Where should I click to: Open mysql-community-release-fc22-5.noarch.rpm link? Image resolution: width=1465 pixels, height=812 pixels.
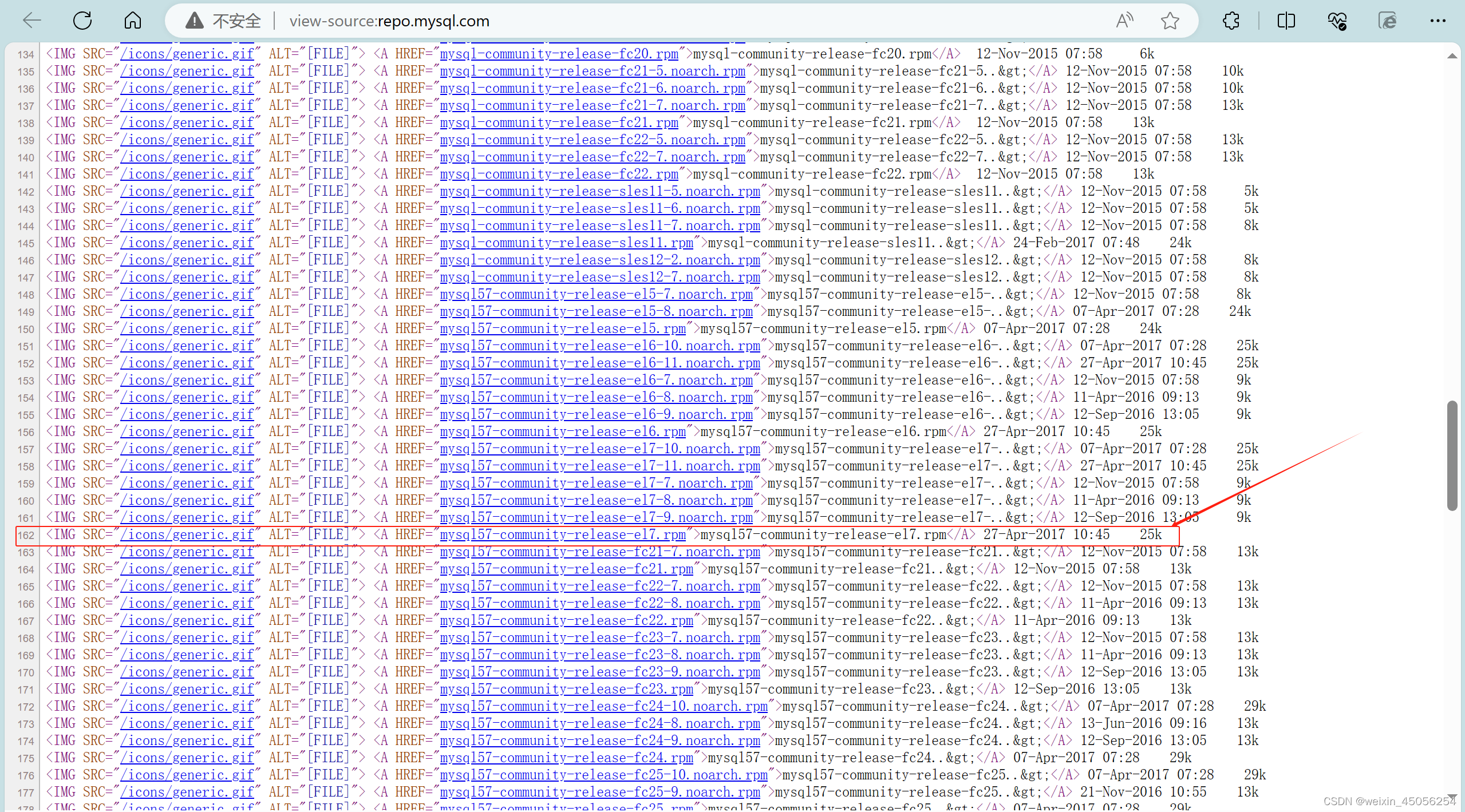pos(592,140)
